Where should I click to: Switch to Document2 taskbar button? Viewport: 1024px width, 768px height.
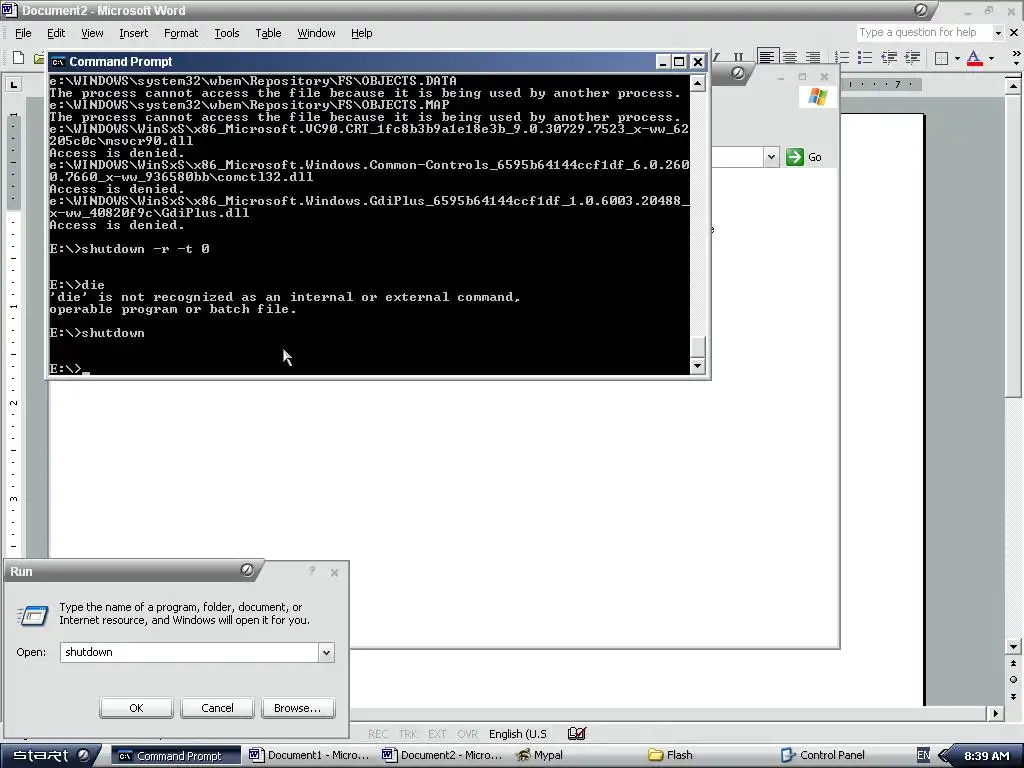(443, 756)
